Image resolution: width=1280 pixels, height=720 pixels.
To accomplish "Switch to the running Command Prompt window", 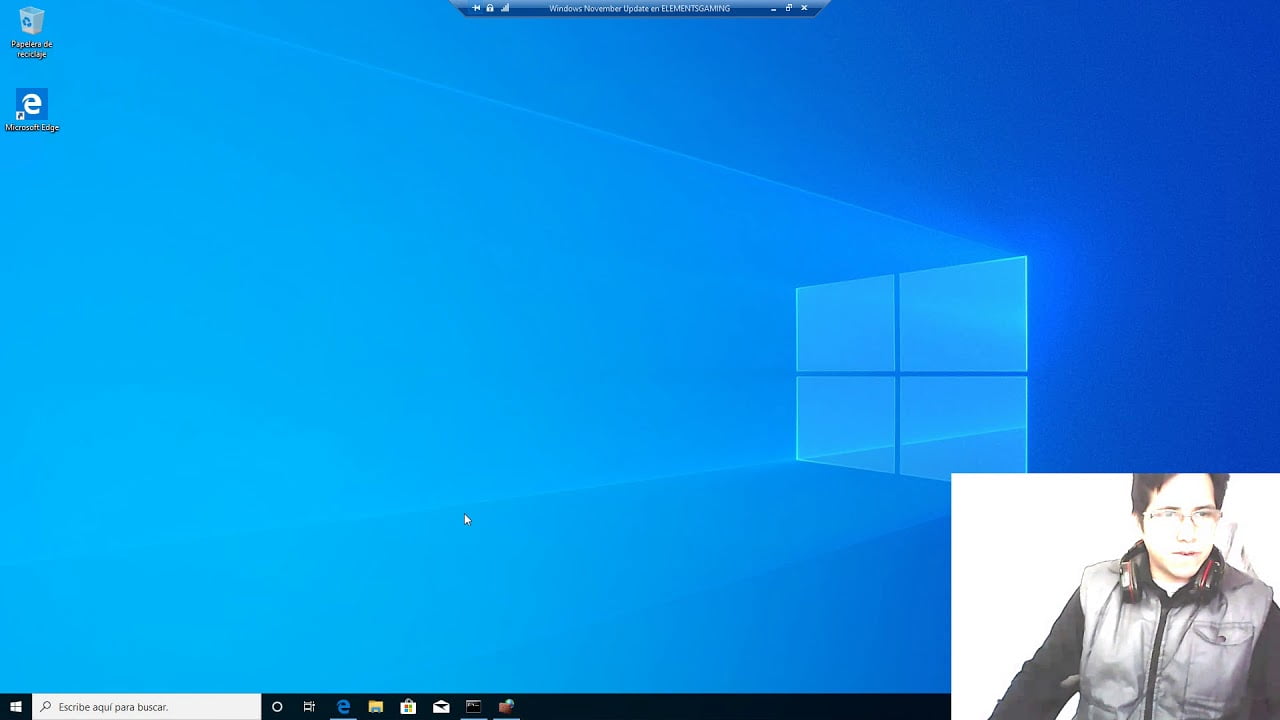I will pyautogui.click(x=473, y=707).
